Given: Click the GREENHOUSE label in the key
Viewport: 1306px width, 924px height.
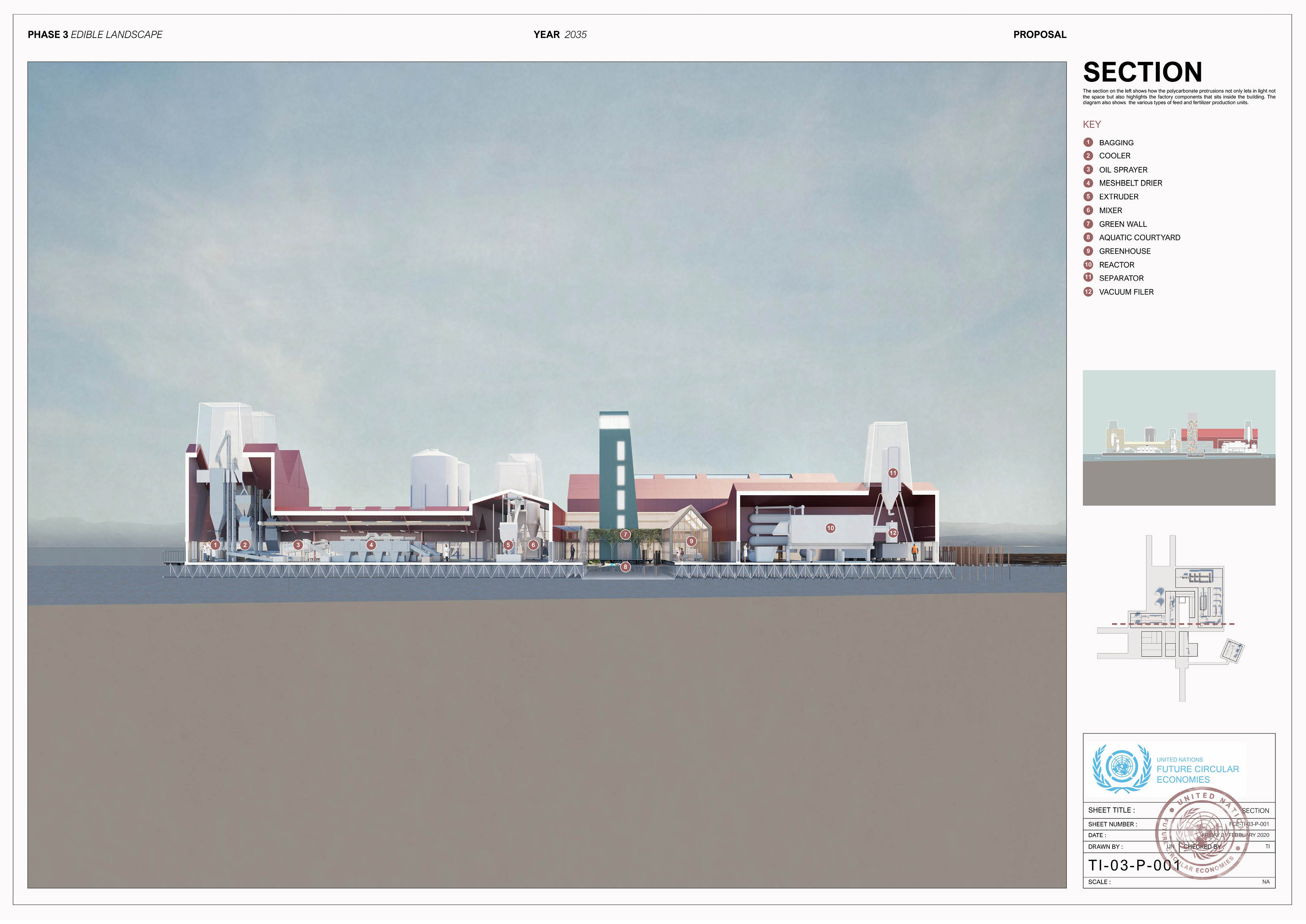Looking at the screenshot, I should click(x=1124, y=251).
